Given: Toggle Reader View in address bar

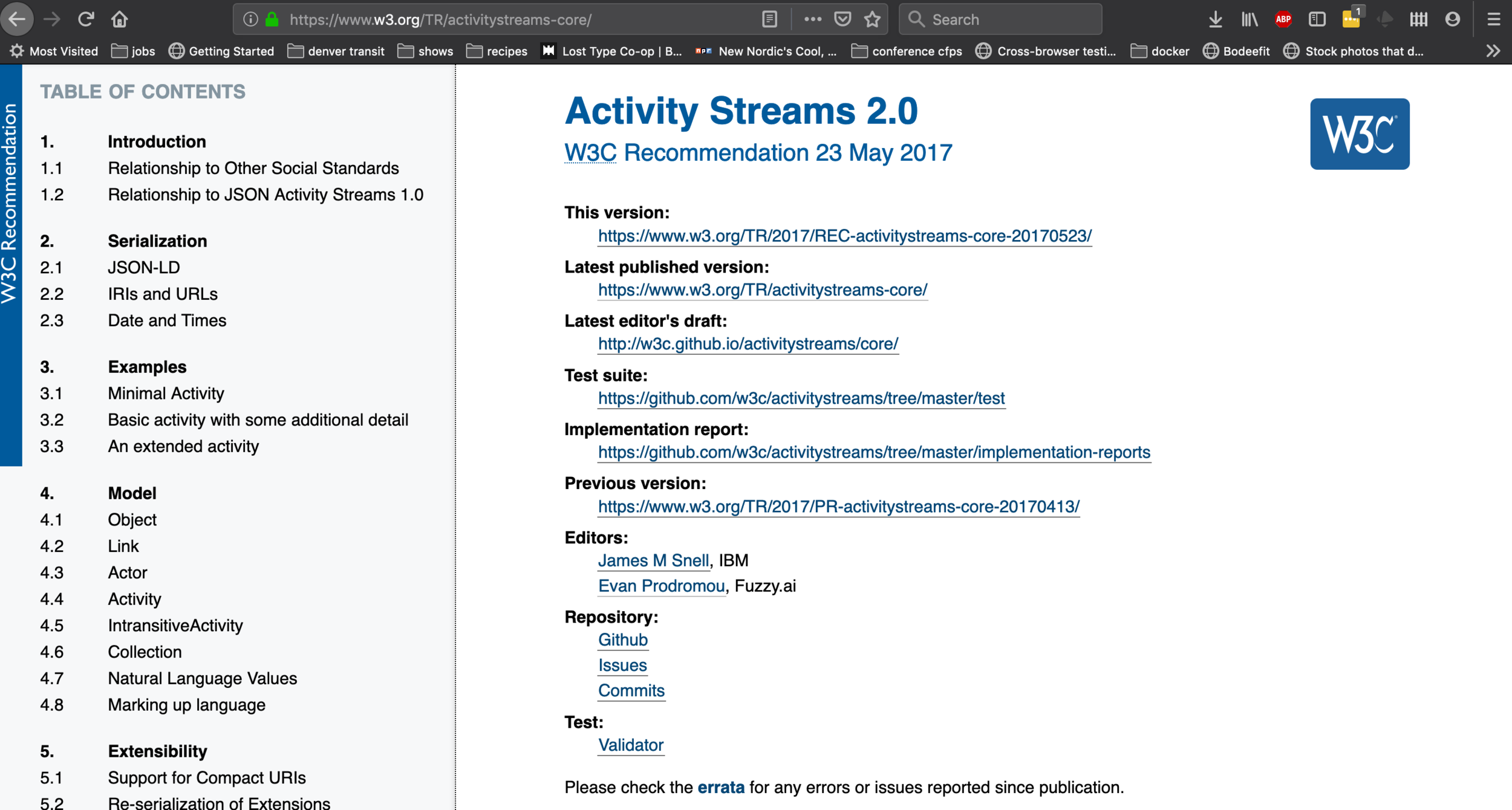Looking at the screenshot, I should (769, 19).
